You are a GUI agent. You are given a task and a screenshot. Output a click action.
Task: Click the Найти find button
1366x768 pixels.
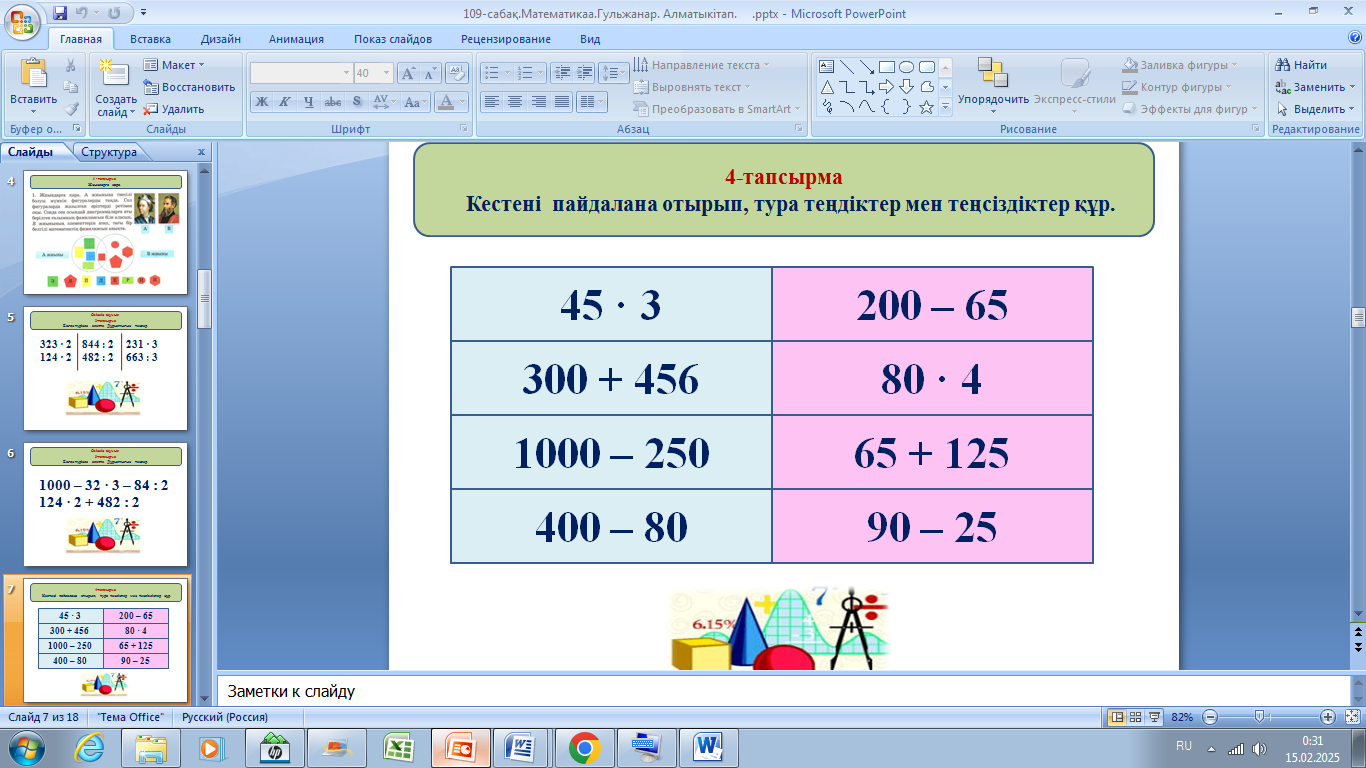tap(1301, 65)
